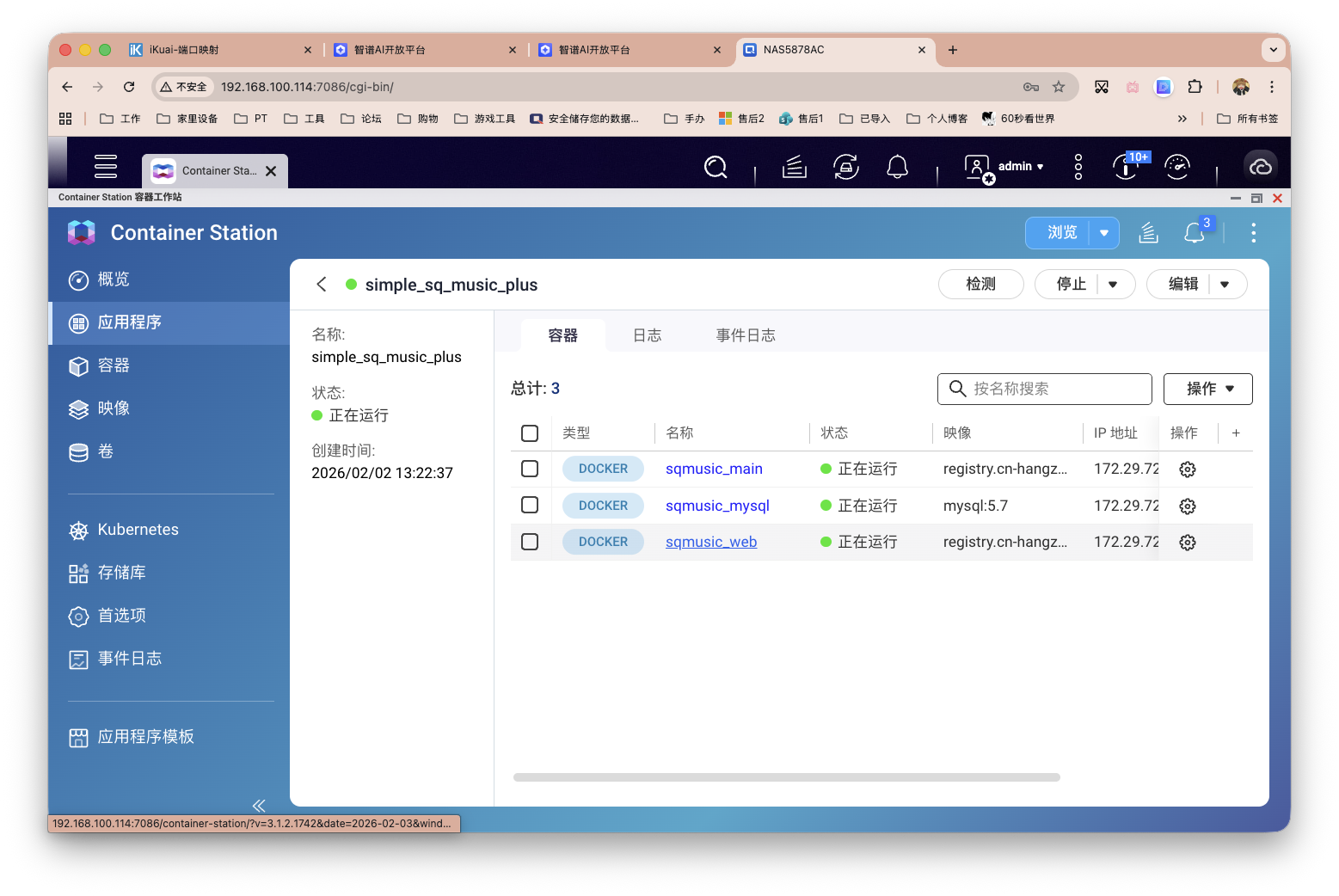Open the sqmusic_main container link
Viewport: 1339px width, 896px height.
coord(714,469)
